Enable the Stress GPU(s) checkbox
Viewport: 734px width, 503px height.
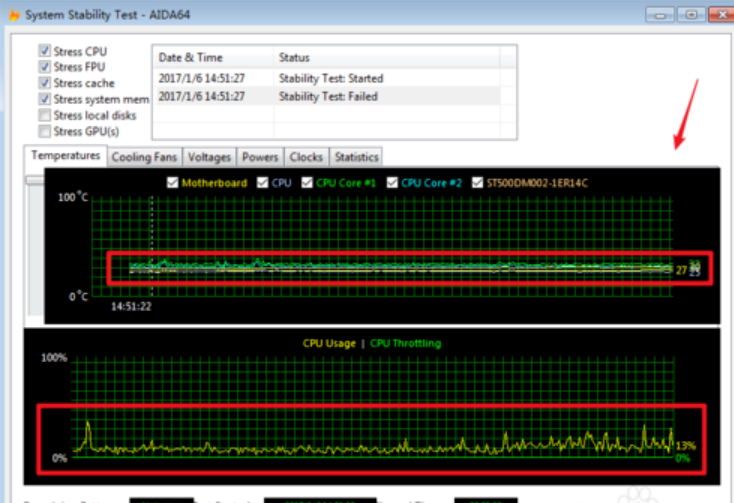point(44,131)
